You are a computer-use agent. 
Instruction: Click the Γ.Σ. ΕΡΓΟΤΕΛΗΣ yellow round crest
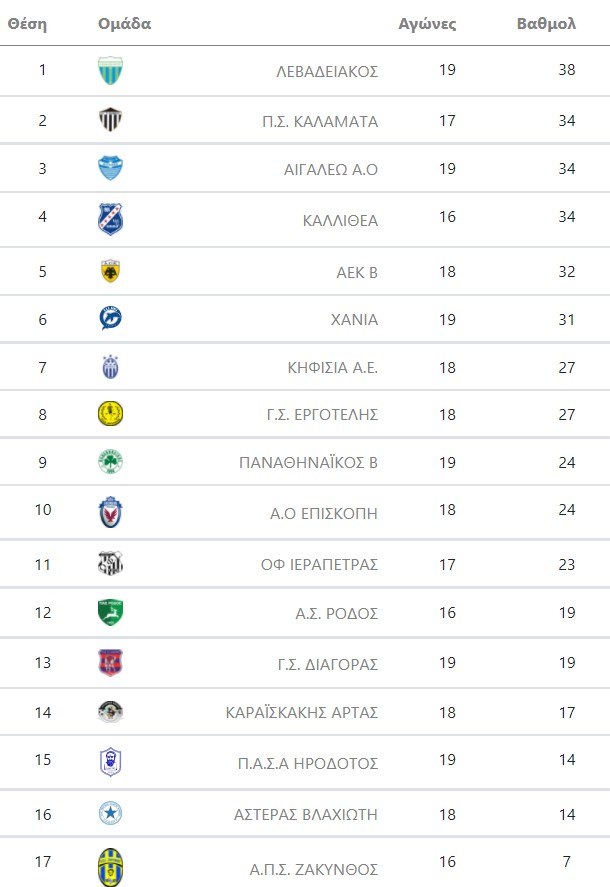[x=110, y=414]
